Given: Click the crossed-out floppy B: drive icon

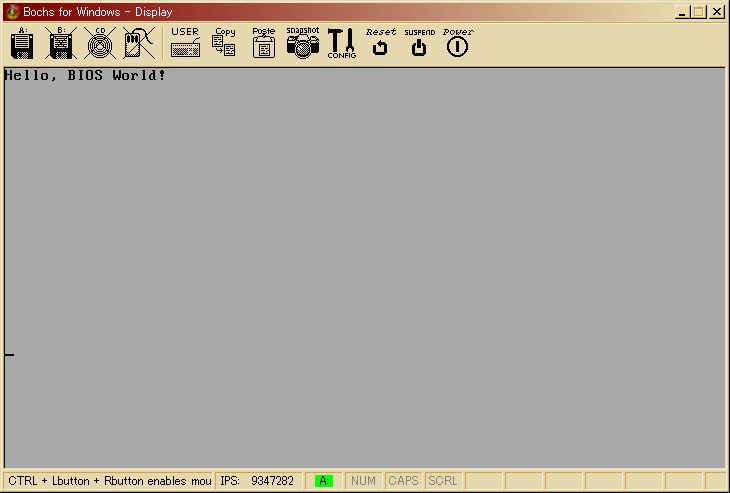Looking at the screenshot, I should pos(61,43).
